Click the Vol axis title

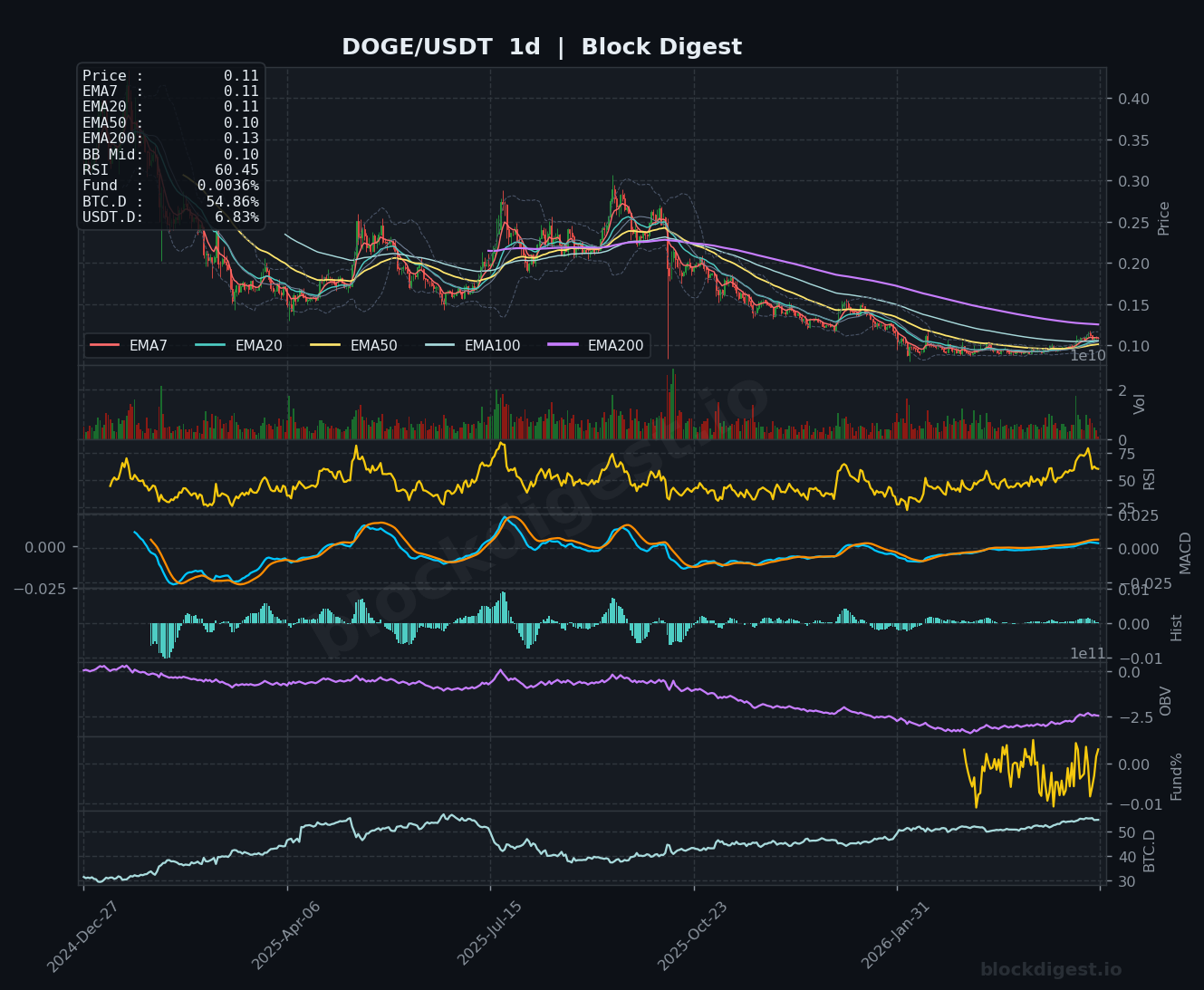coord(1141,404)
